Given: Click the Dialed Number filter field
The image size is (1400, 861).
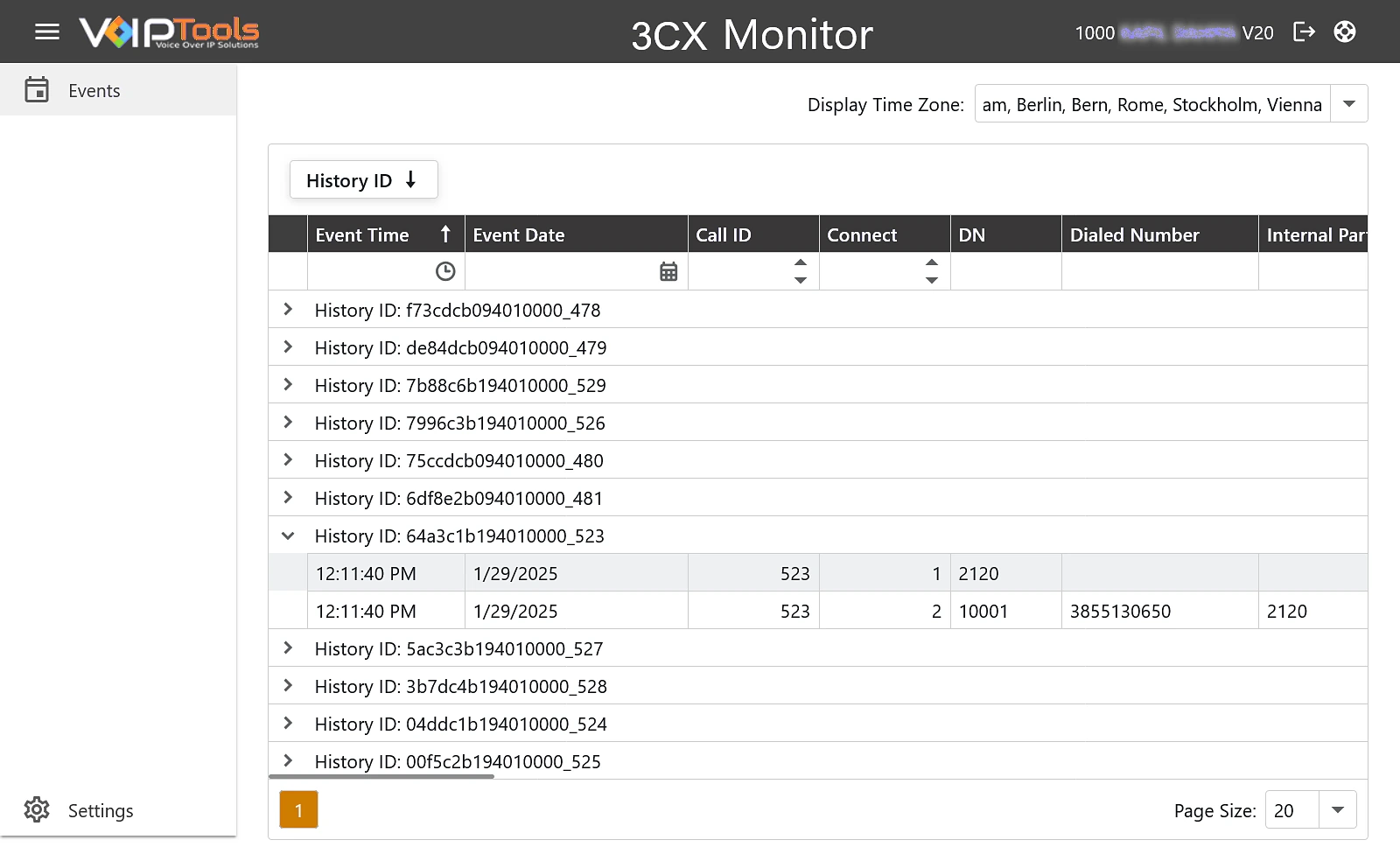Looking at the screenshot, I should pos(1159,271).
